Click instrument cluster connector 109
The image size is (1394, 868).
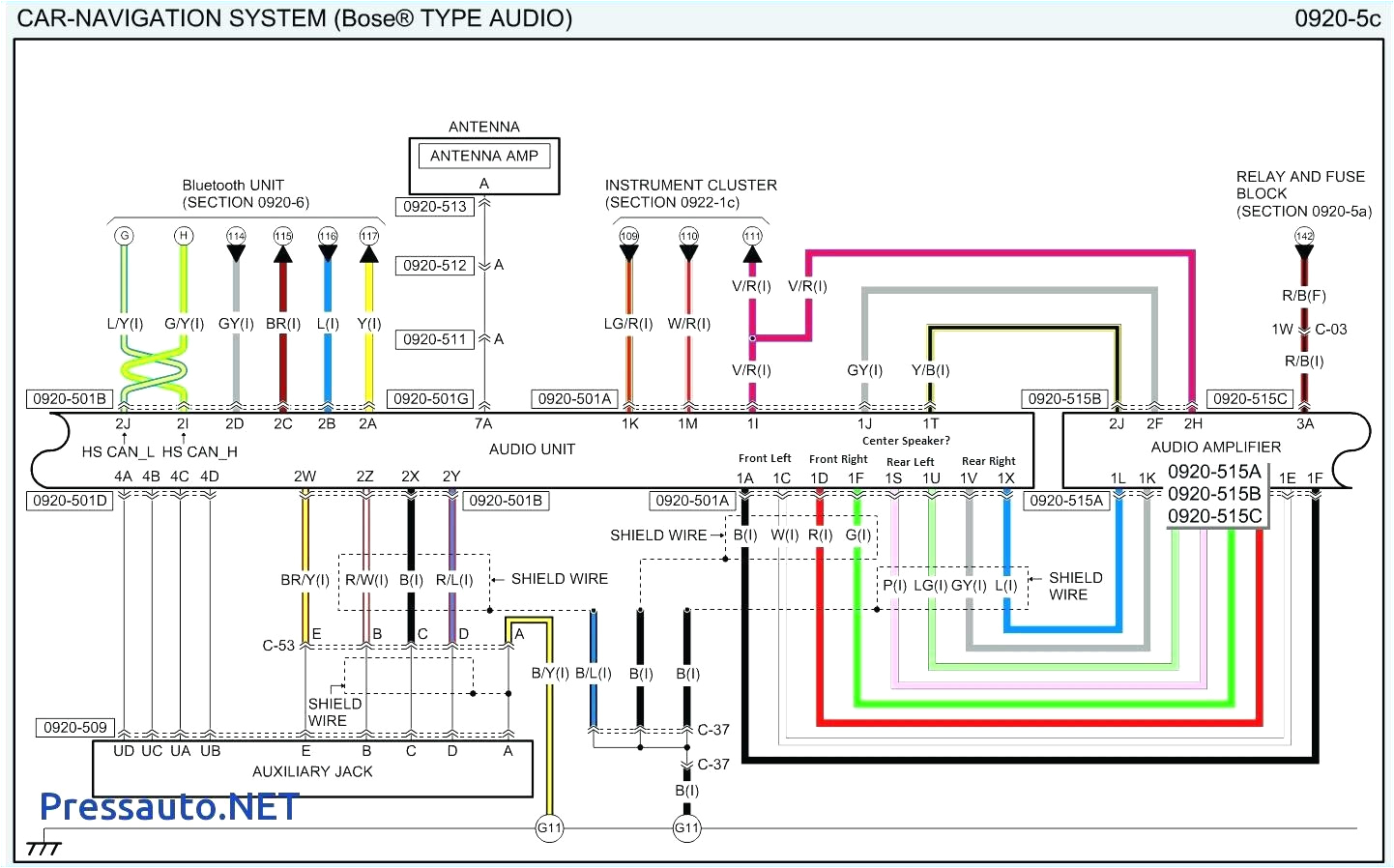(x=629, y=235)
